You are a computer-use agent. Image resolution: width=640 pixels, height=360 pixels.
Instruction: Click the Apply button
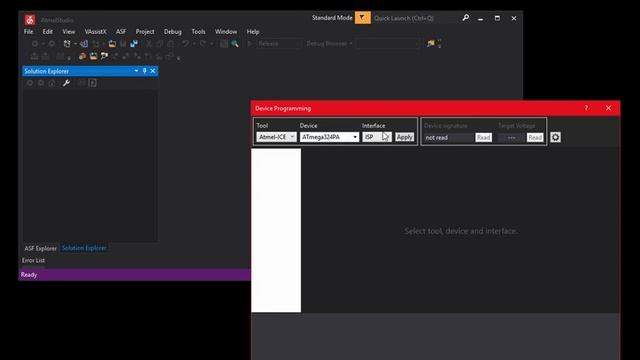(404, 137)
